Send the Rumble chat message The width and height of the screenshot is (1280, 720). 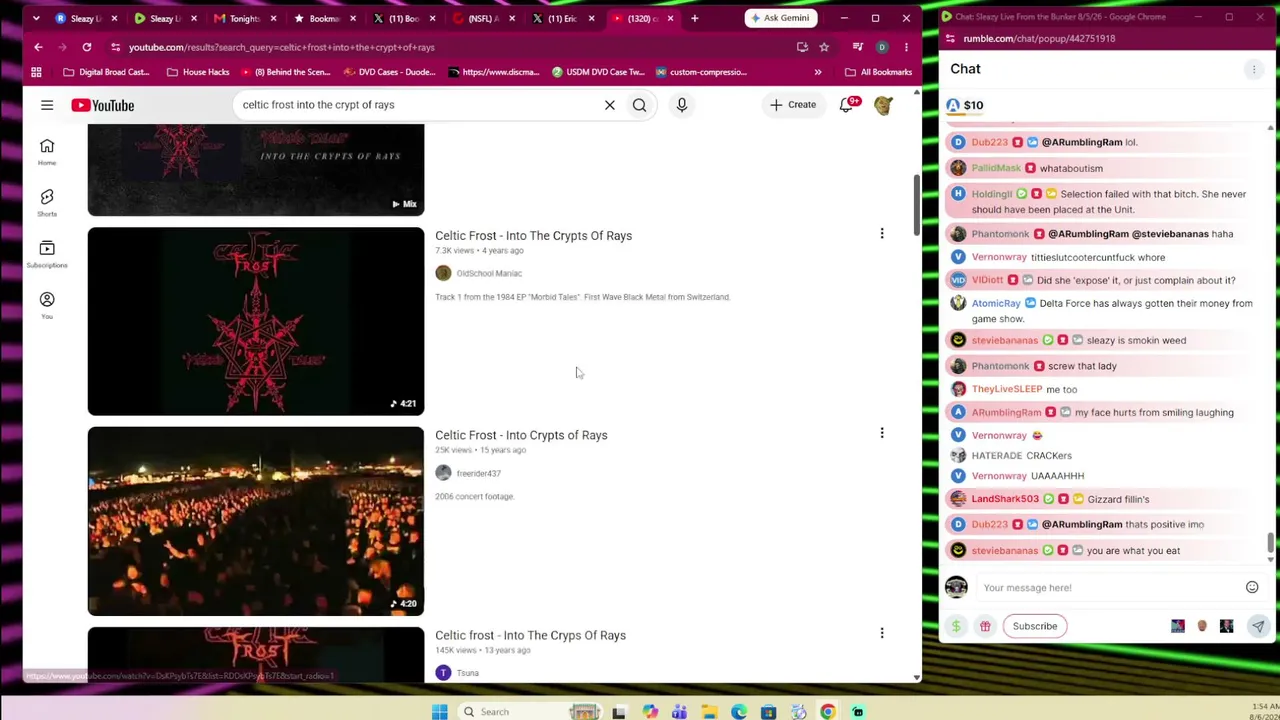(x=1258, y=626)
